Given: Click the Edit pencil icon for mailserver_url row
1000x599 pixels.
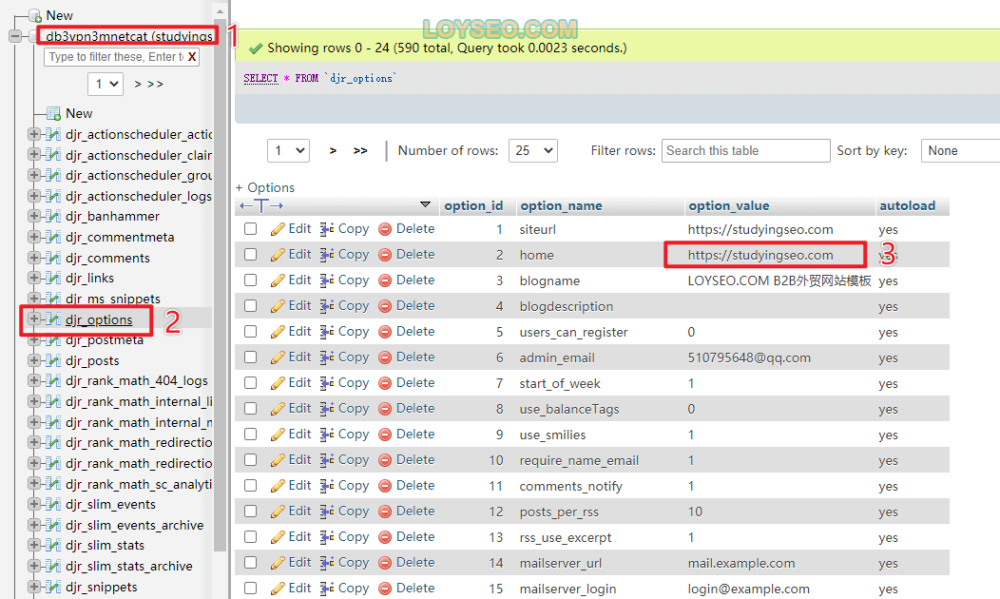Looking at the screenshot, I should pyautogui.click(x=277, y=563).
